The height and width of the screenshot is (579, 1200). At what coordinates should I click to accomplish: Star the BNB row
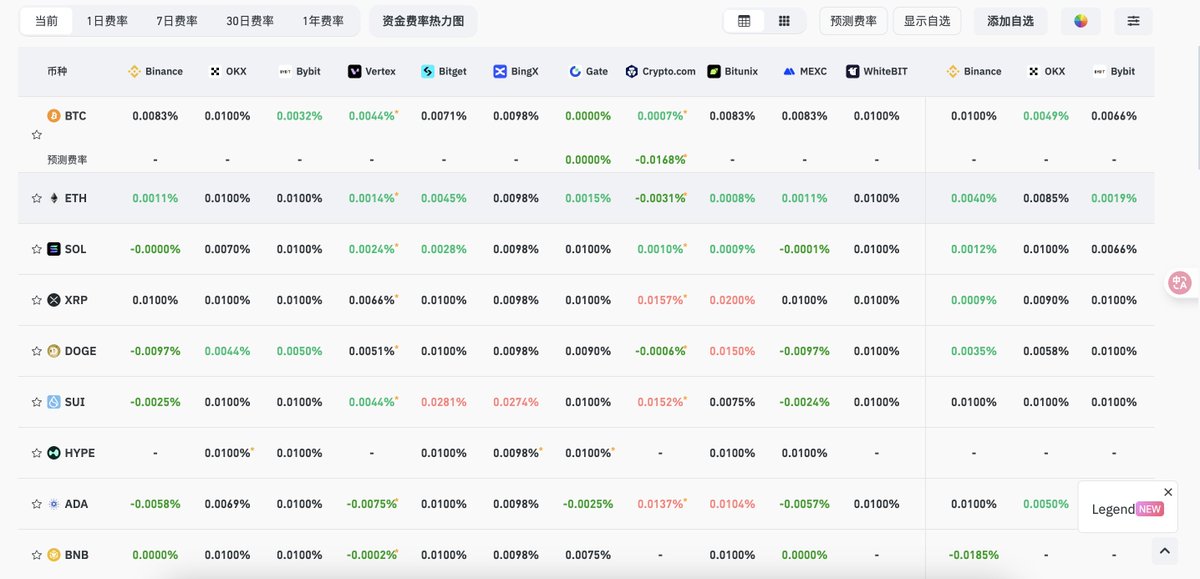coord(37,555)
